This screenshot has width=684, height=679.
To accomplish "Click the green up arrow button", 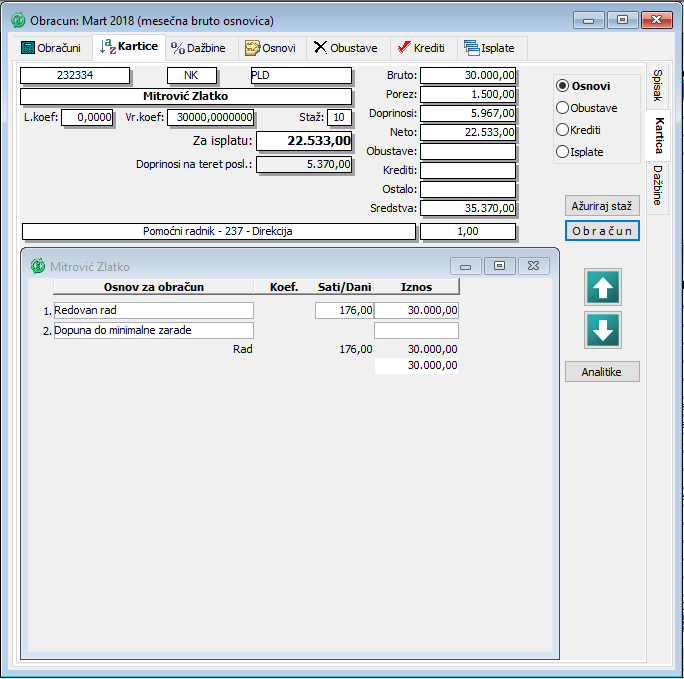I will [x=603, y=287].
